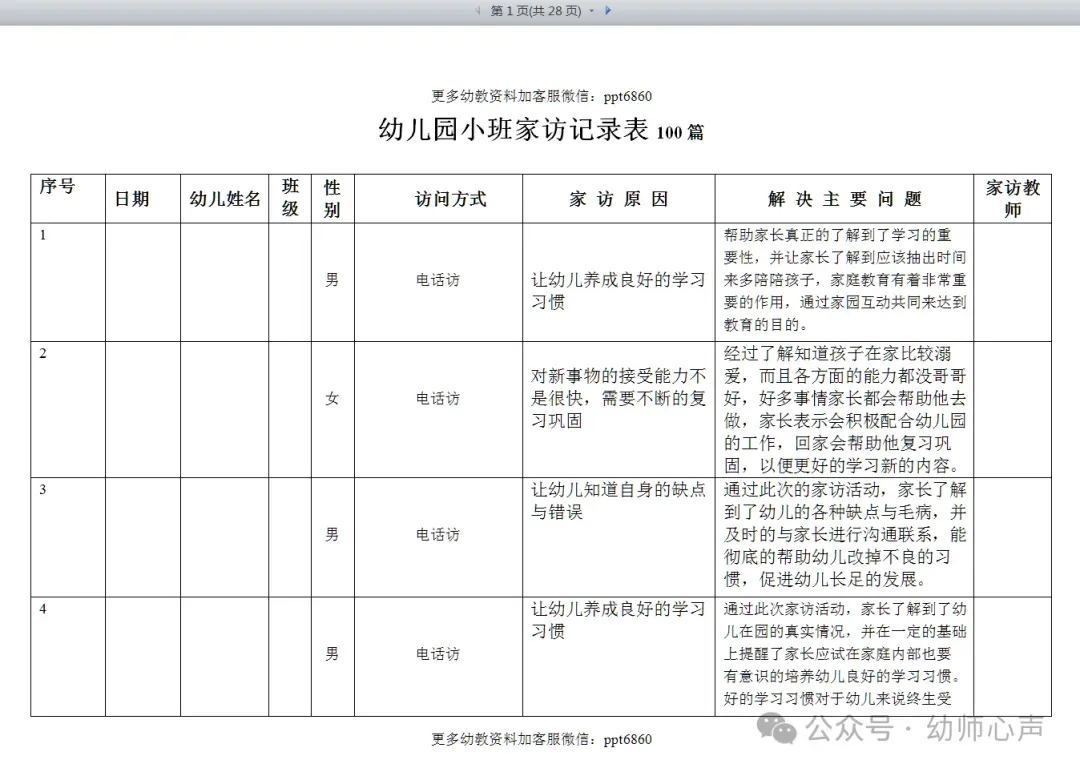The height and width of the screenshot is (772, 1080).
Task: Click the header line above the title mentioning ppt6860
Action: [541, 96]
